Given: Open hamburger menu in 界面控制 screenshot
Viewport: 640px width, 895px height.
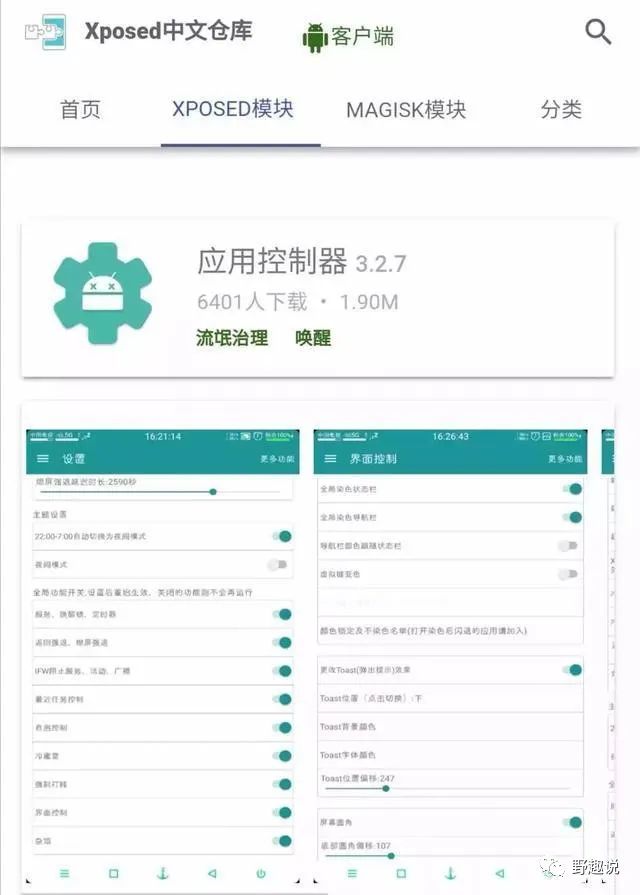Looking at the screenshot, I should pyautogui.click(x=331, y=458).
